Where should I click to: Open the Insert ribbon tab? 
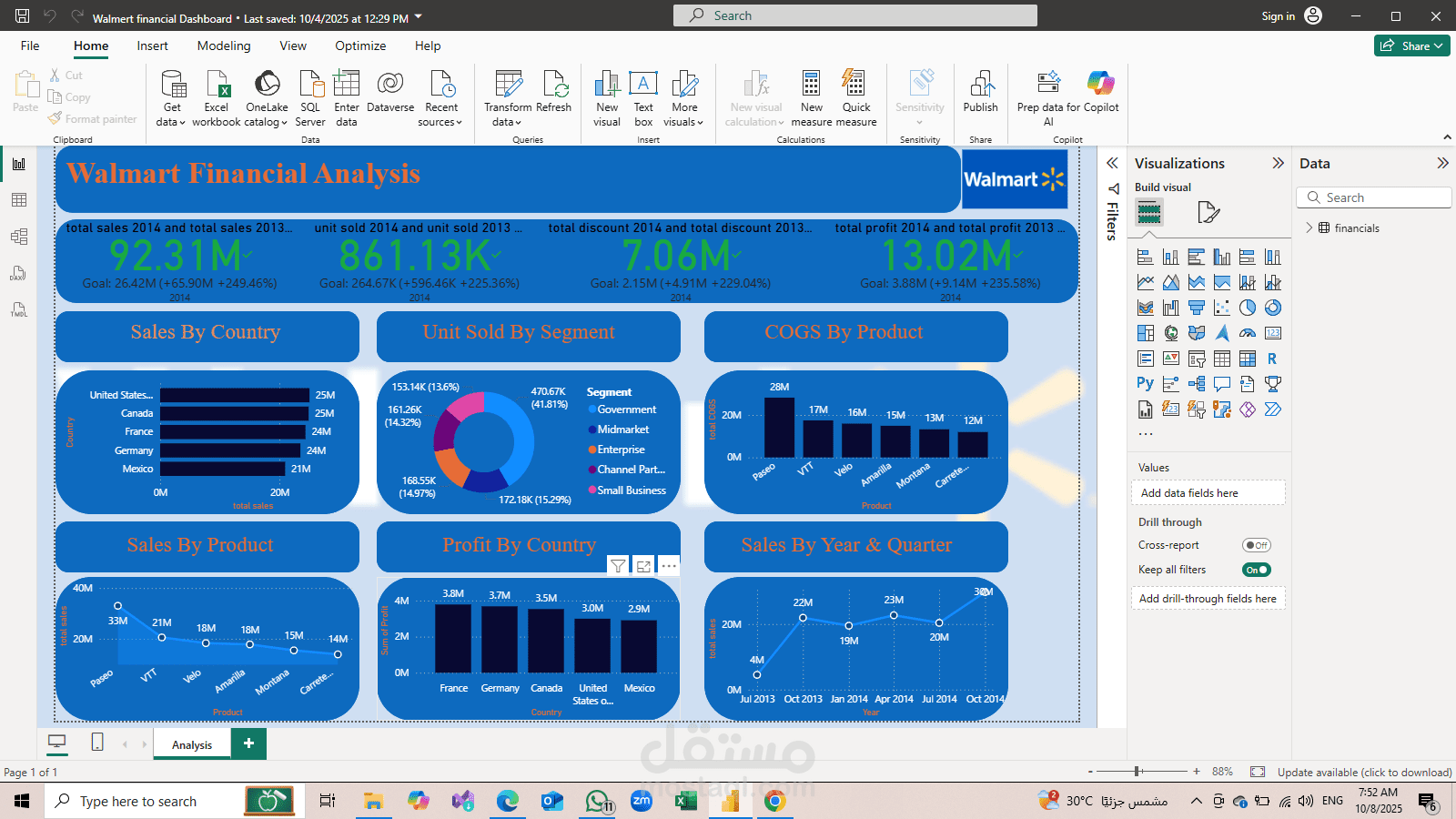pyautogui.click(x=152, y=45)
